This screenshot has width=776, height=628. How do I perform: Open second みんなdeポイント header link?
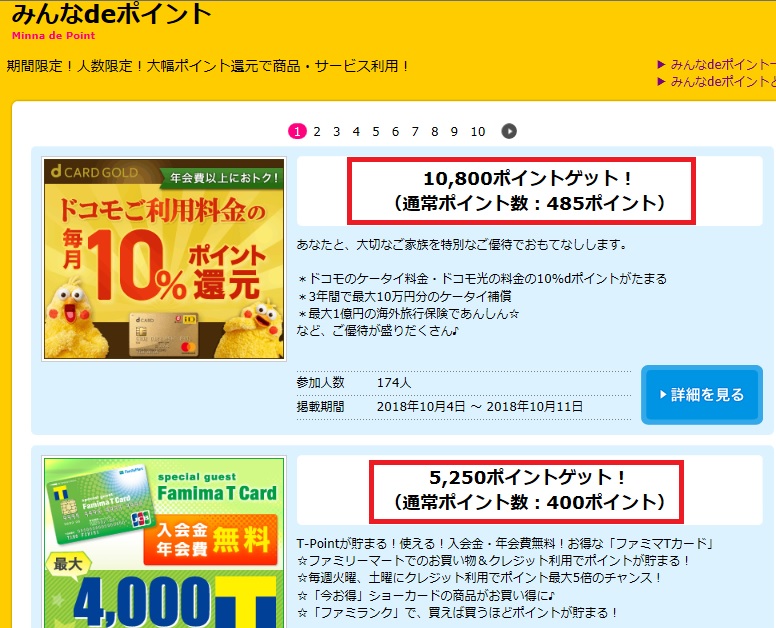point(716,81)
